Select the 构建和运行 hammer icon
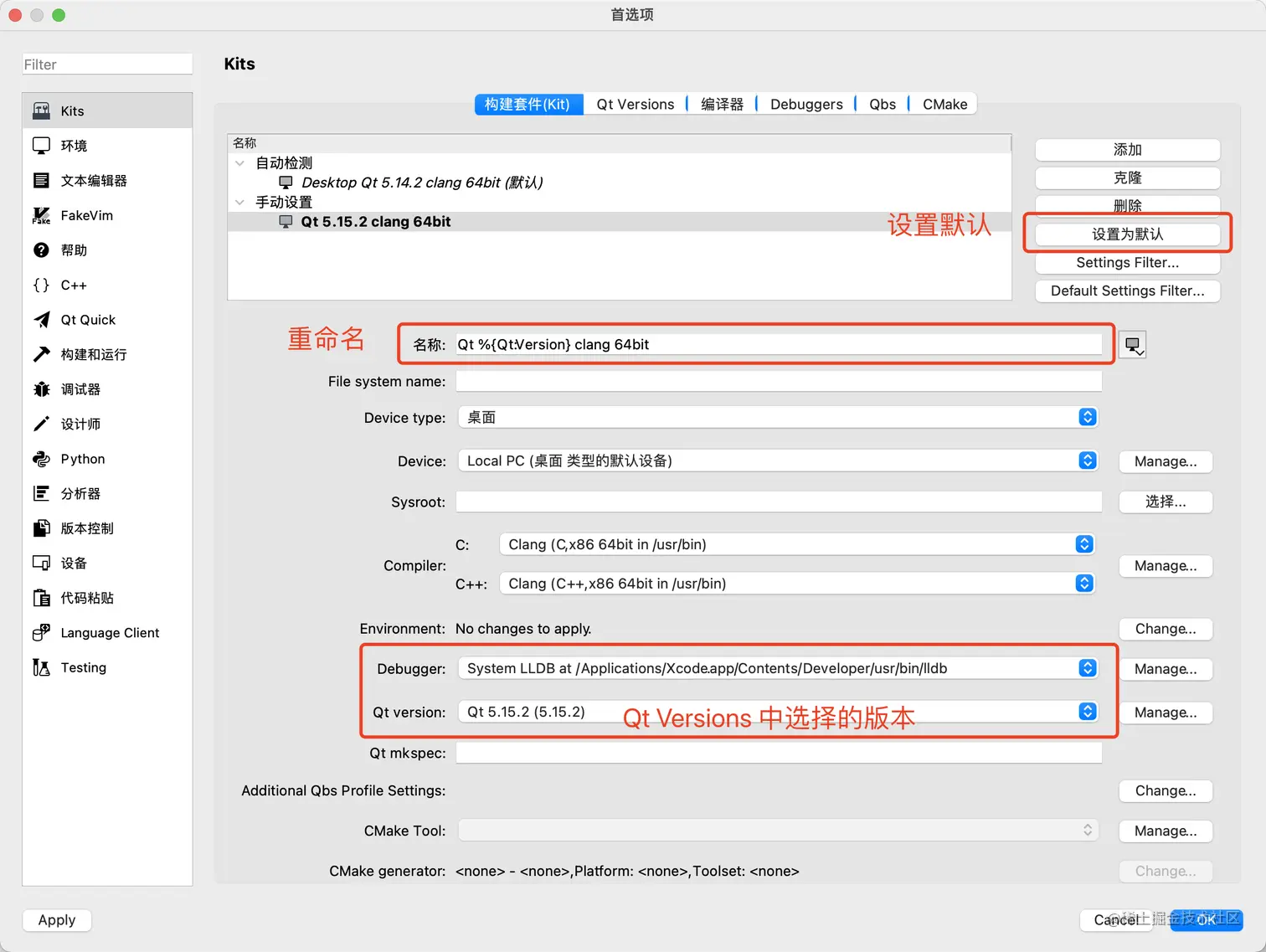The image size is (1266, 952). 41,354
